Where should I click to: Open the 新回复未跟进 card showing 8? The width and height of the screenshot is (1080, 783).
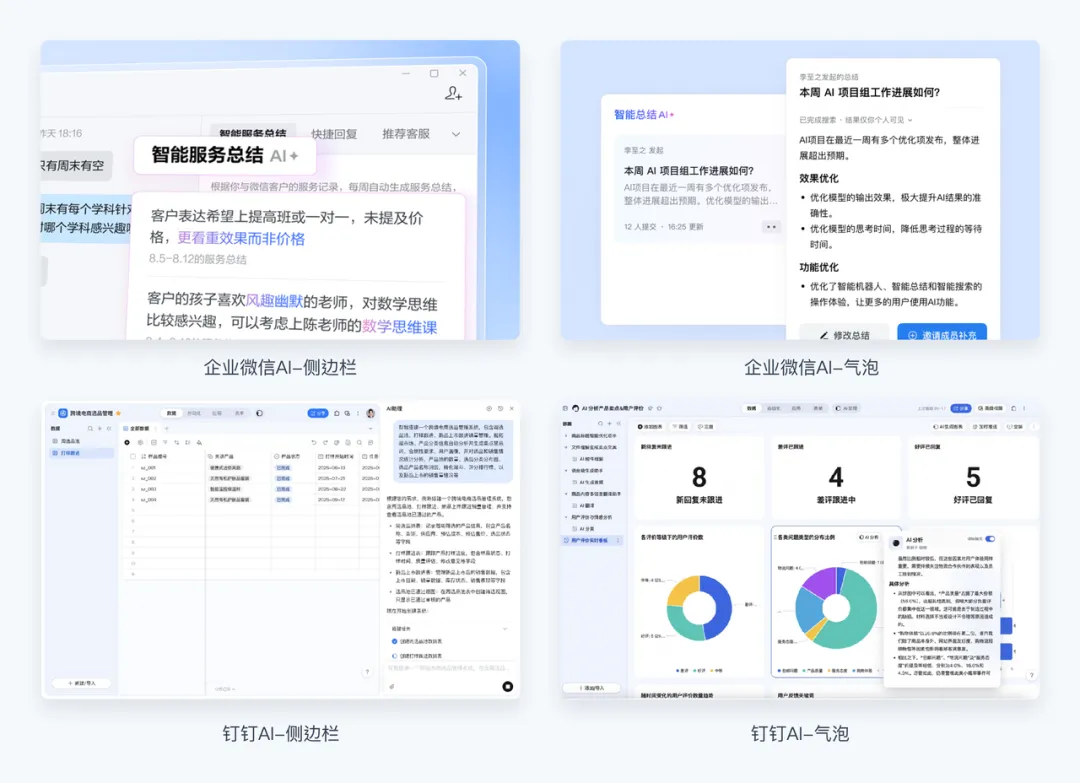[698, 477]
